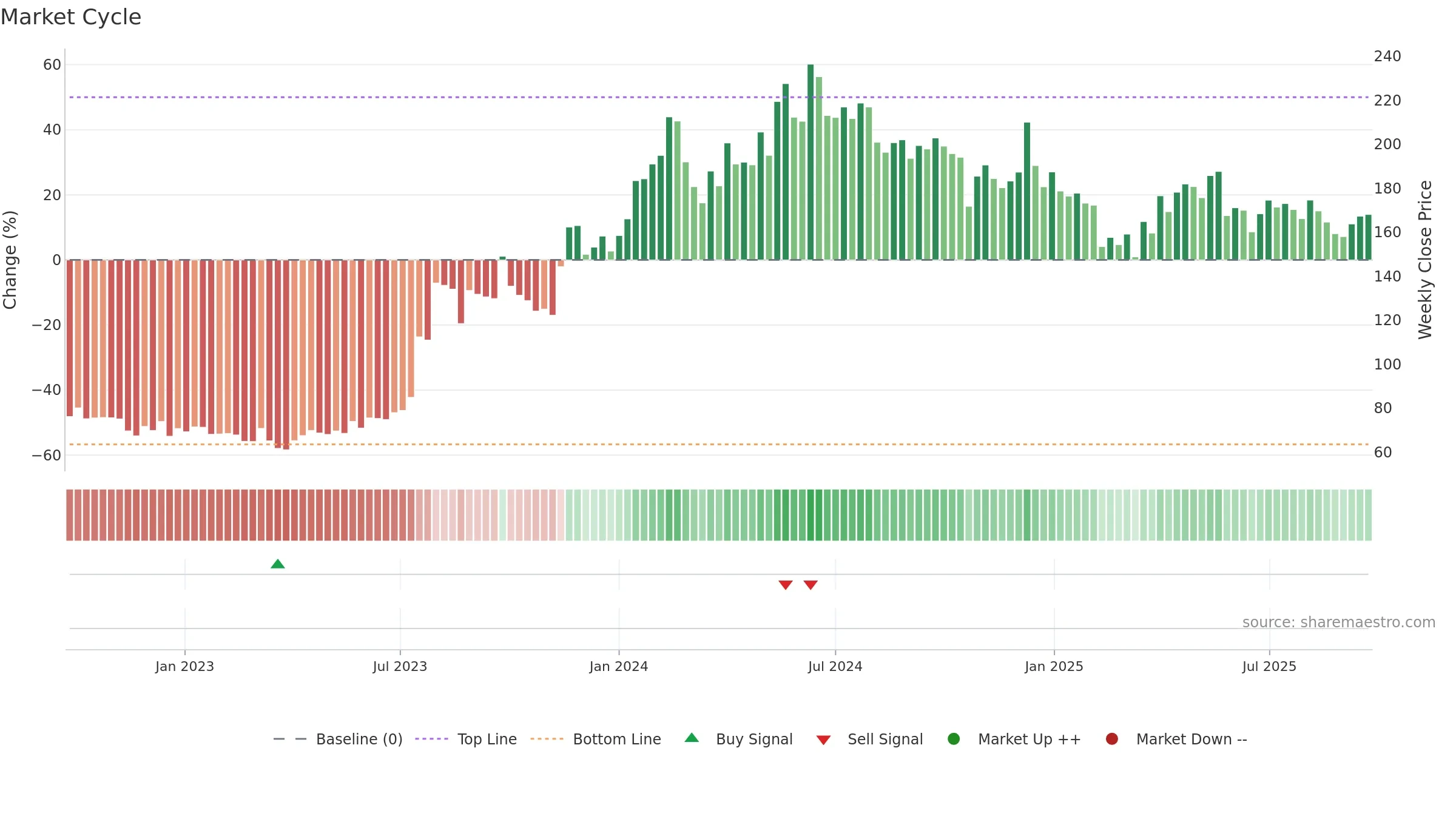
Task: Click the orange Bottom Line dotted line
Action: (719, 445)
